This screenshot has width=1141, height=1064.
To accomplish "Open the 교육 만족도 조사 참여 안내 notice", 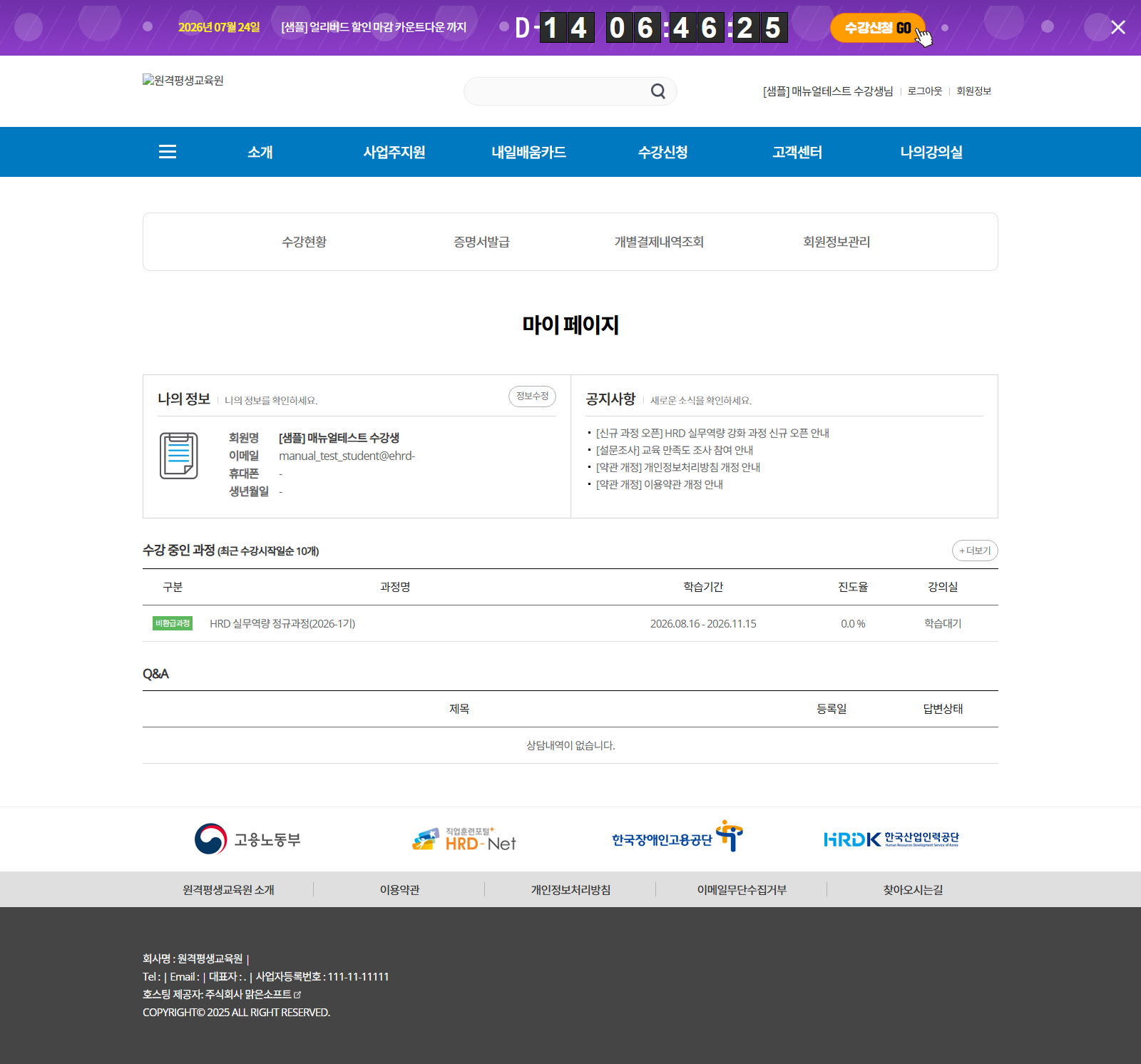I will click(675, 450).
